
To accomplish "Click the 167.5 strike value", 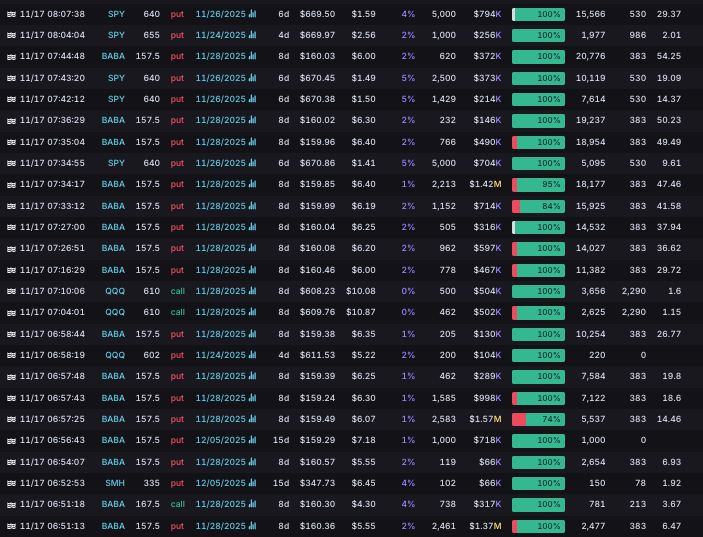I will [148, 504].
